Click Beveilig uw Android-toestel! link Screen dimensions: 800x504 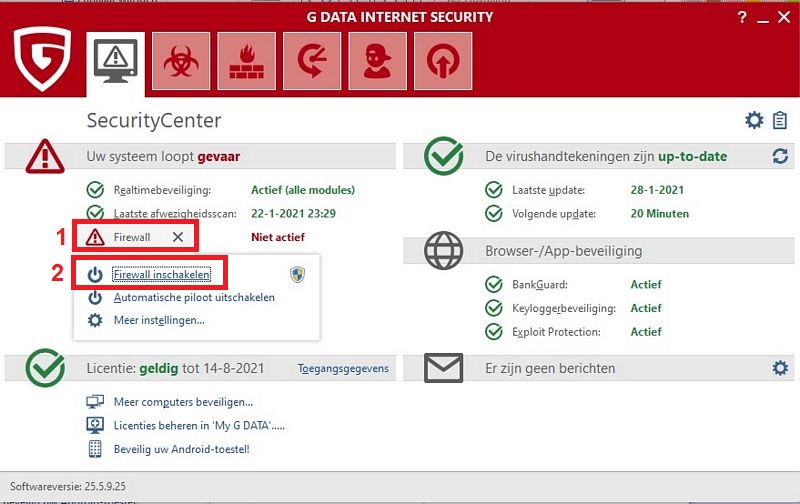pos(182,449)
